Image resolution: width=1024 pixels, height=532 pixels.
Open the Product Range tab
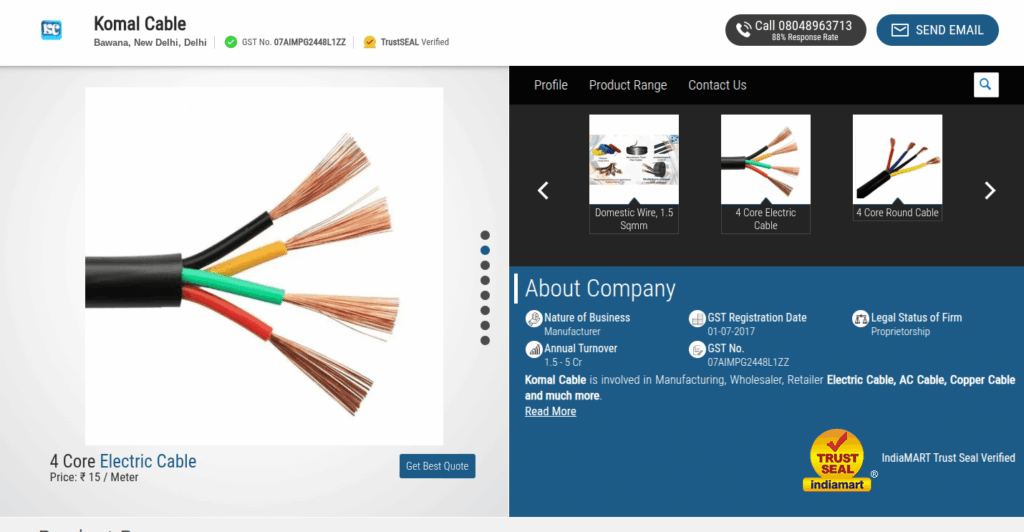point(627,85)
